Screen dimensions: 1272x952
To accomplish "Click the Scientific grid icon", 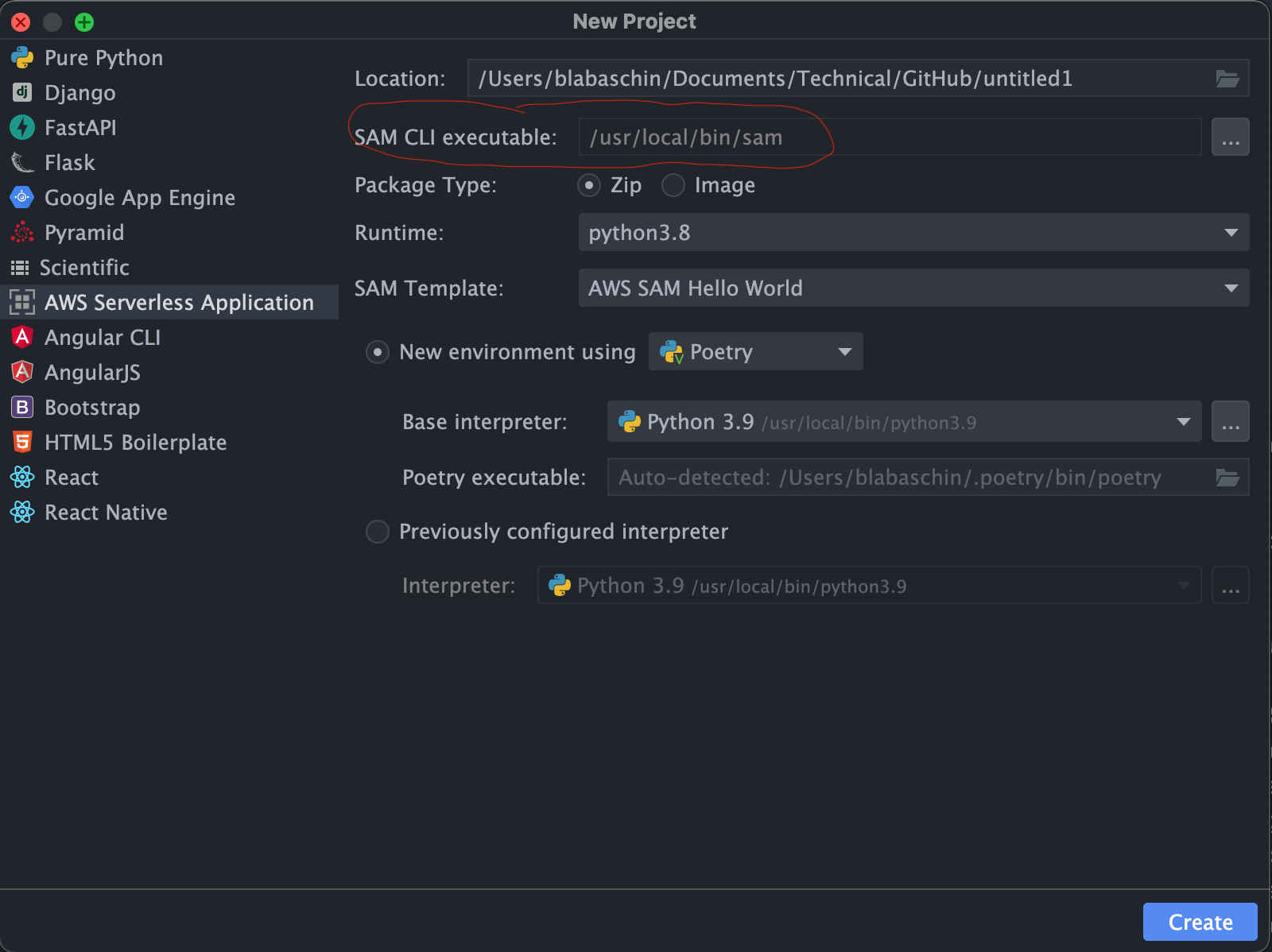I will coord(20,267).
